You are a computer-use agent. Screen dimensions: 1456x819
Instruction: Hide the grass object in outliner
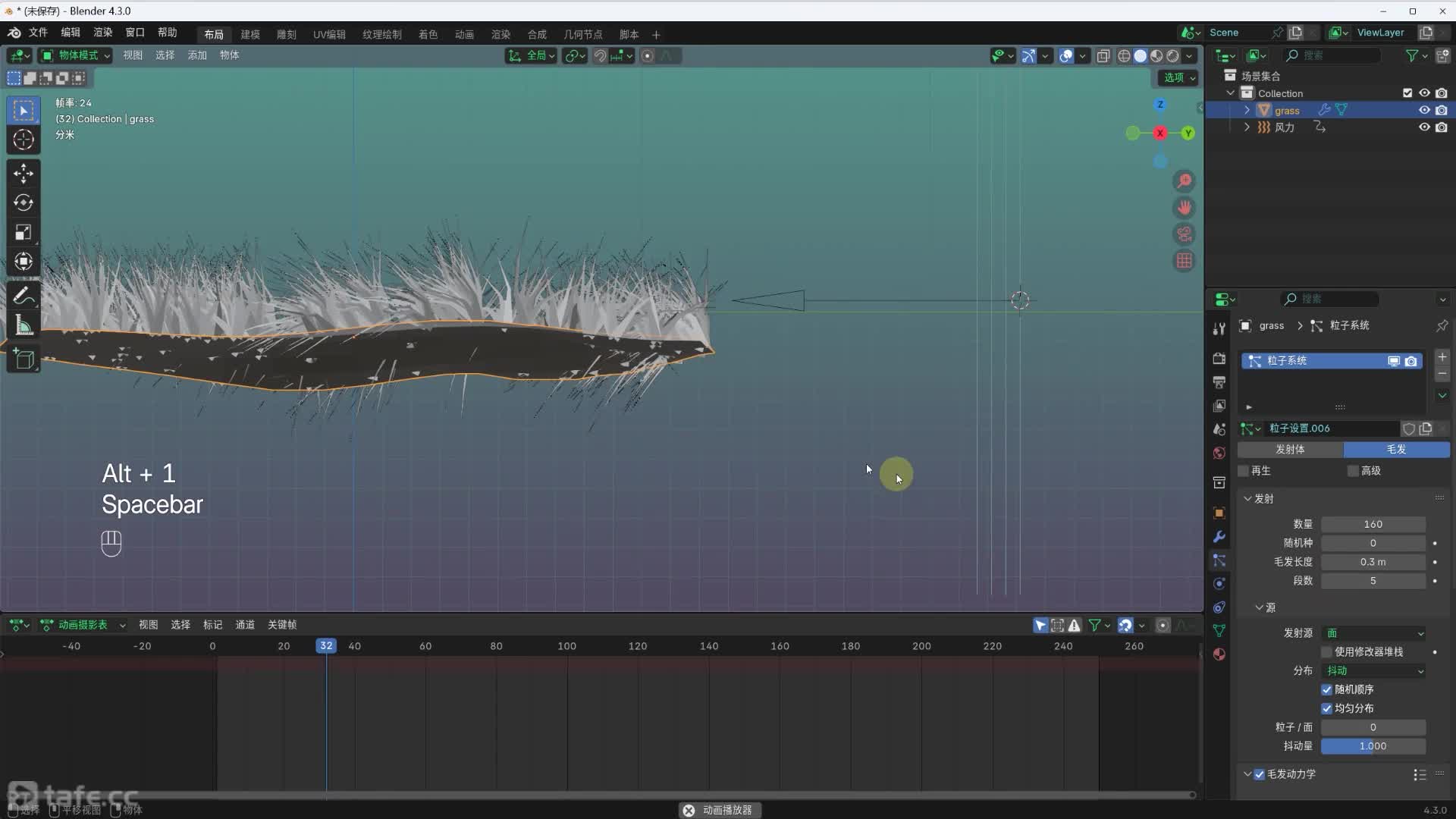tap(1424, 110)
